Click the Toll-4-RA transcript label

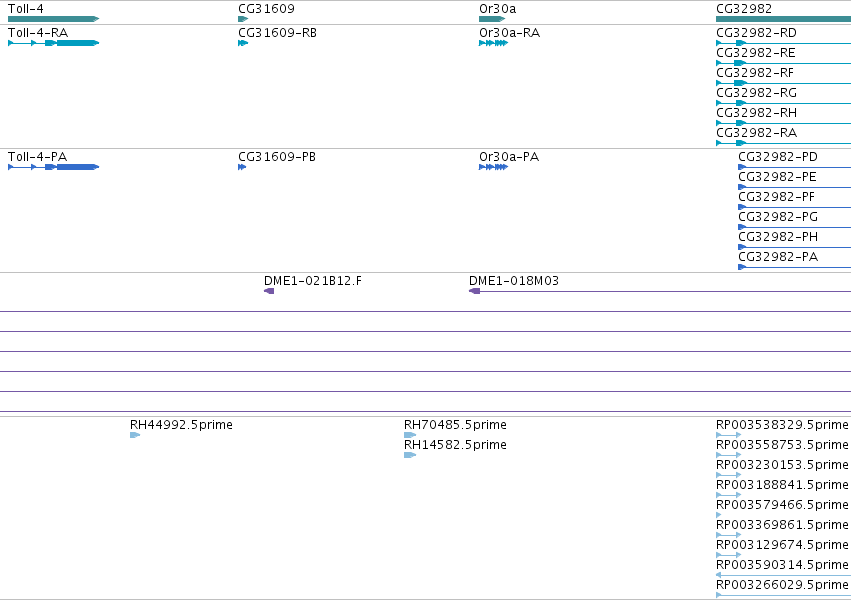tap(38, 33)
